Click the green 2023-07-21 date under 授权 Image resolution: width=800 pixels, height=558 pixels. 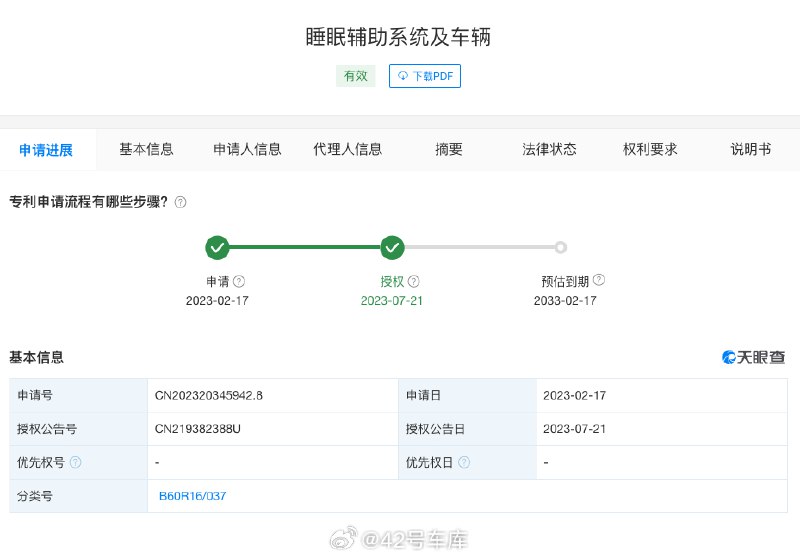pyautogui.click(x=392, y=301)
